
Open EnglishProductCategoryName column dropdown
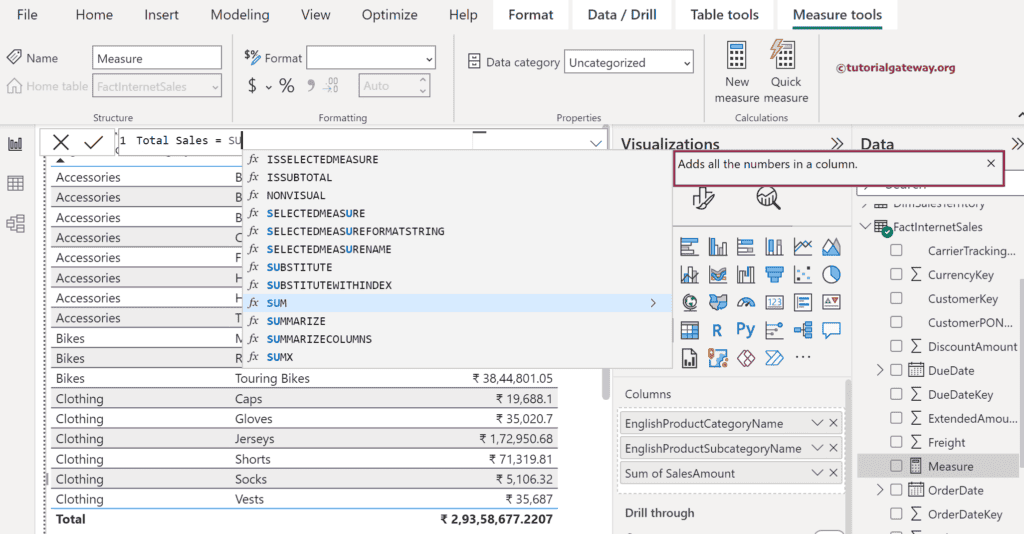click(817, 423)
